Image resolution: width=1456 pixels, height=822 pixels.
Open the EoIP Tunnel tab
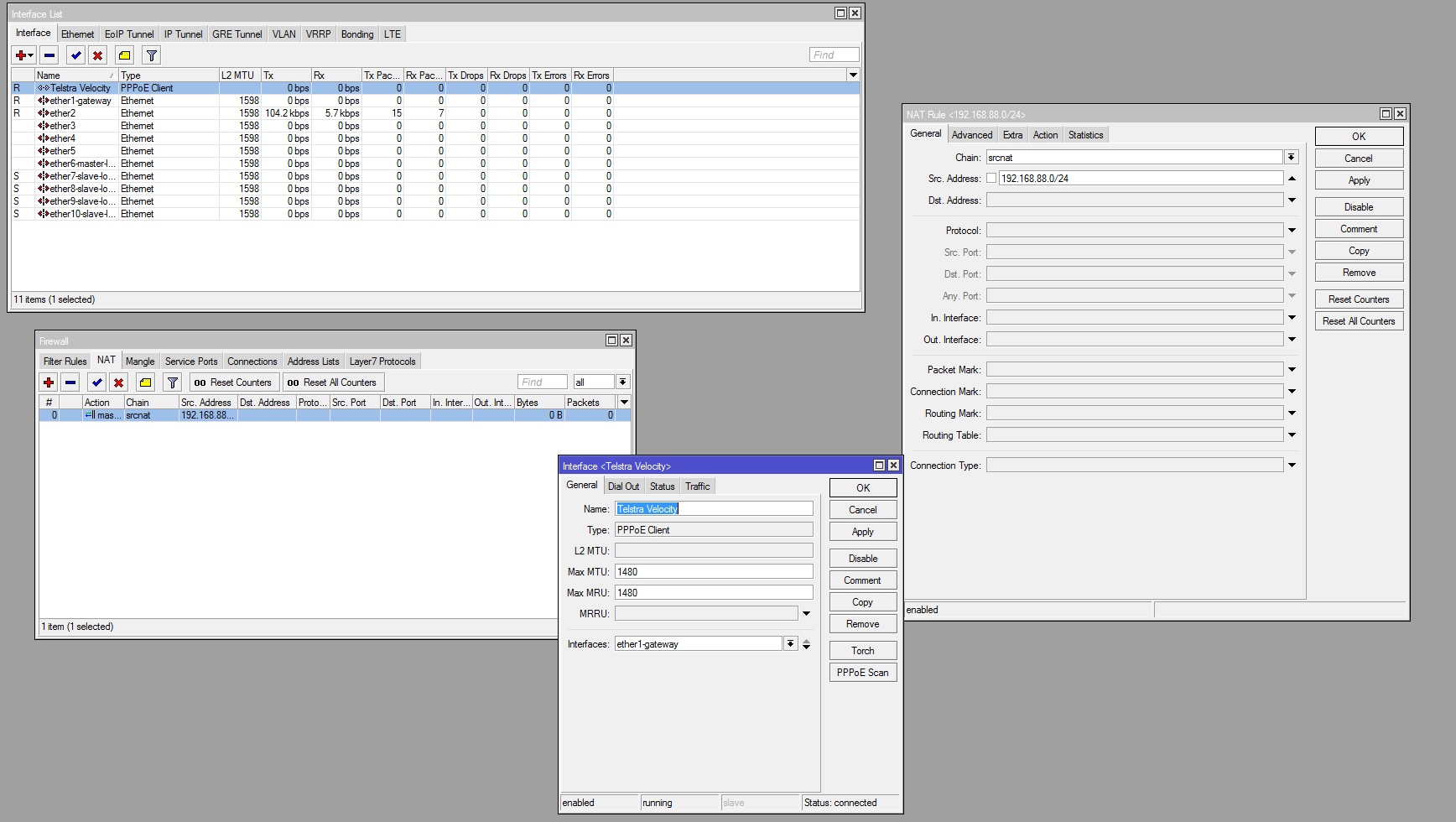129,34
